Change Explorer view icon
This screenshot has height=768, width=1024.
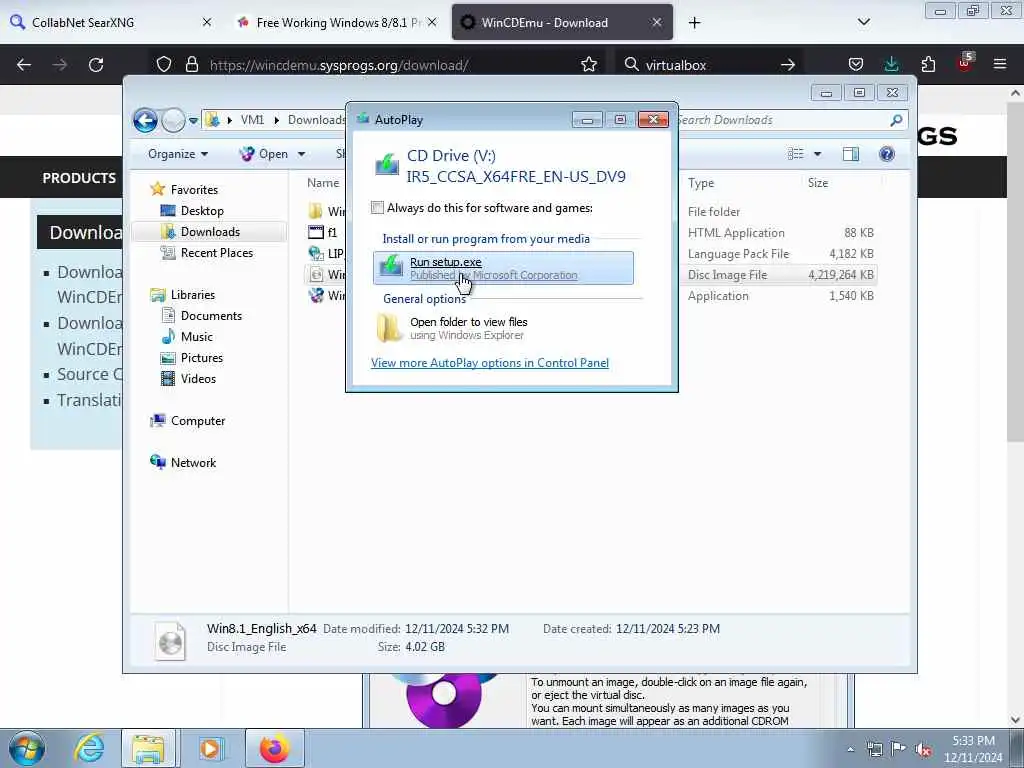(795, 153)
